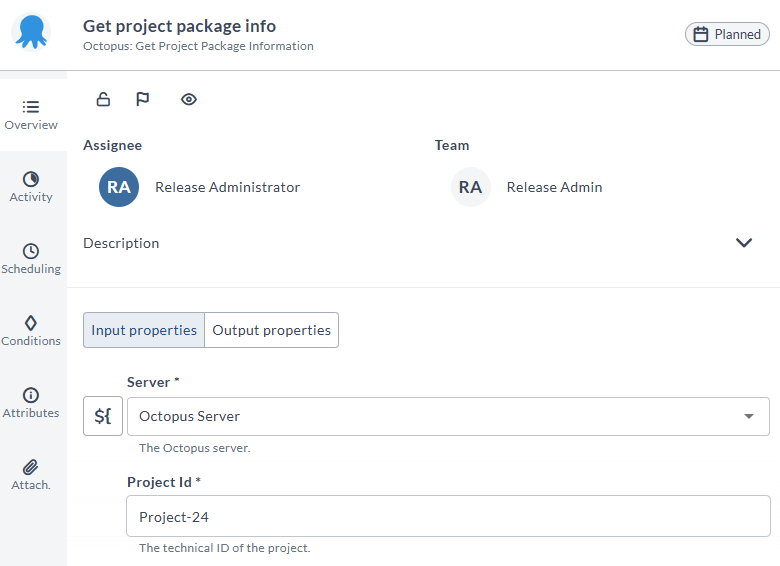
Task: Click the Server dropdown arrow
Action: tap(749, 416)
